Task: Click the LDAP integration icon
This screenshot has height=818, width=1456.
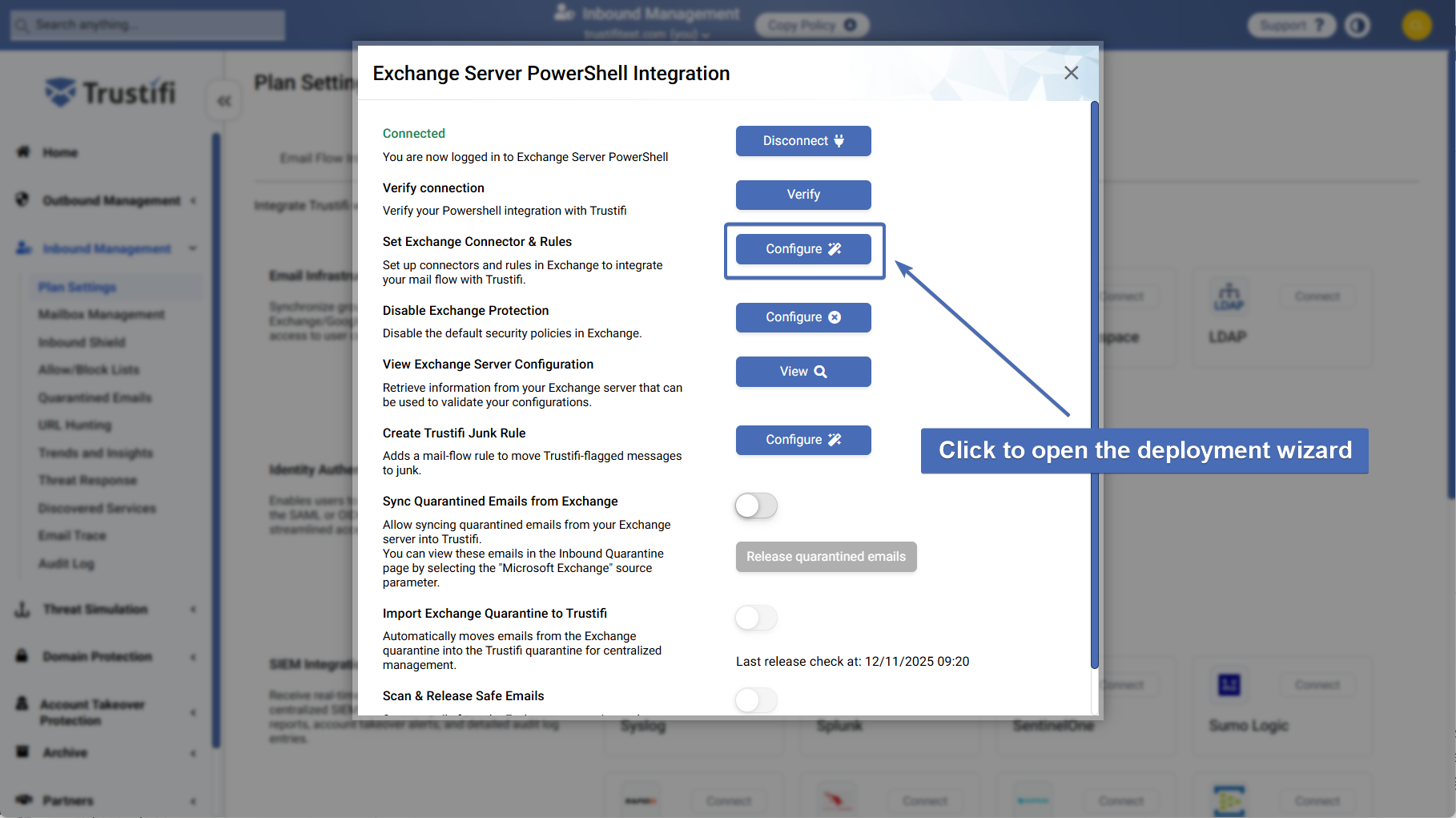Action: [1229, 296]
